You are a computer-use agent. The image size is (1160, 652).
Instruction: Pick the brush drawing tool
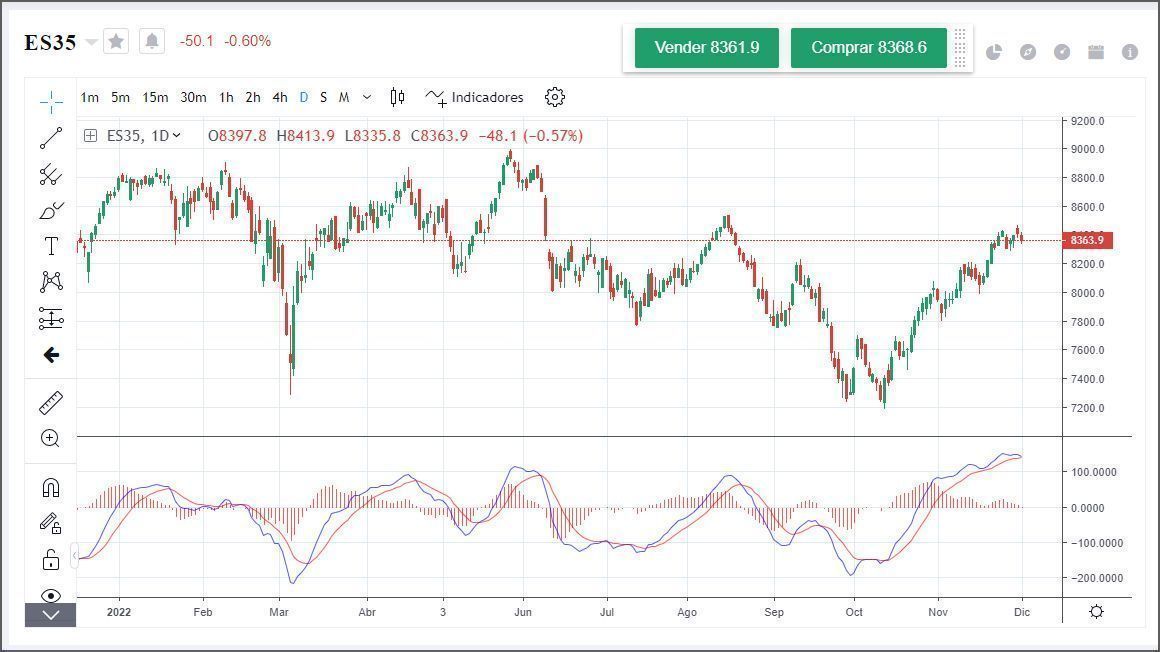51,210
